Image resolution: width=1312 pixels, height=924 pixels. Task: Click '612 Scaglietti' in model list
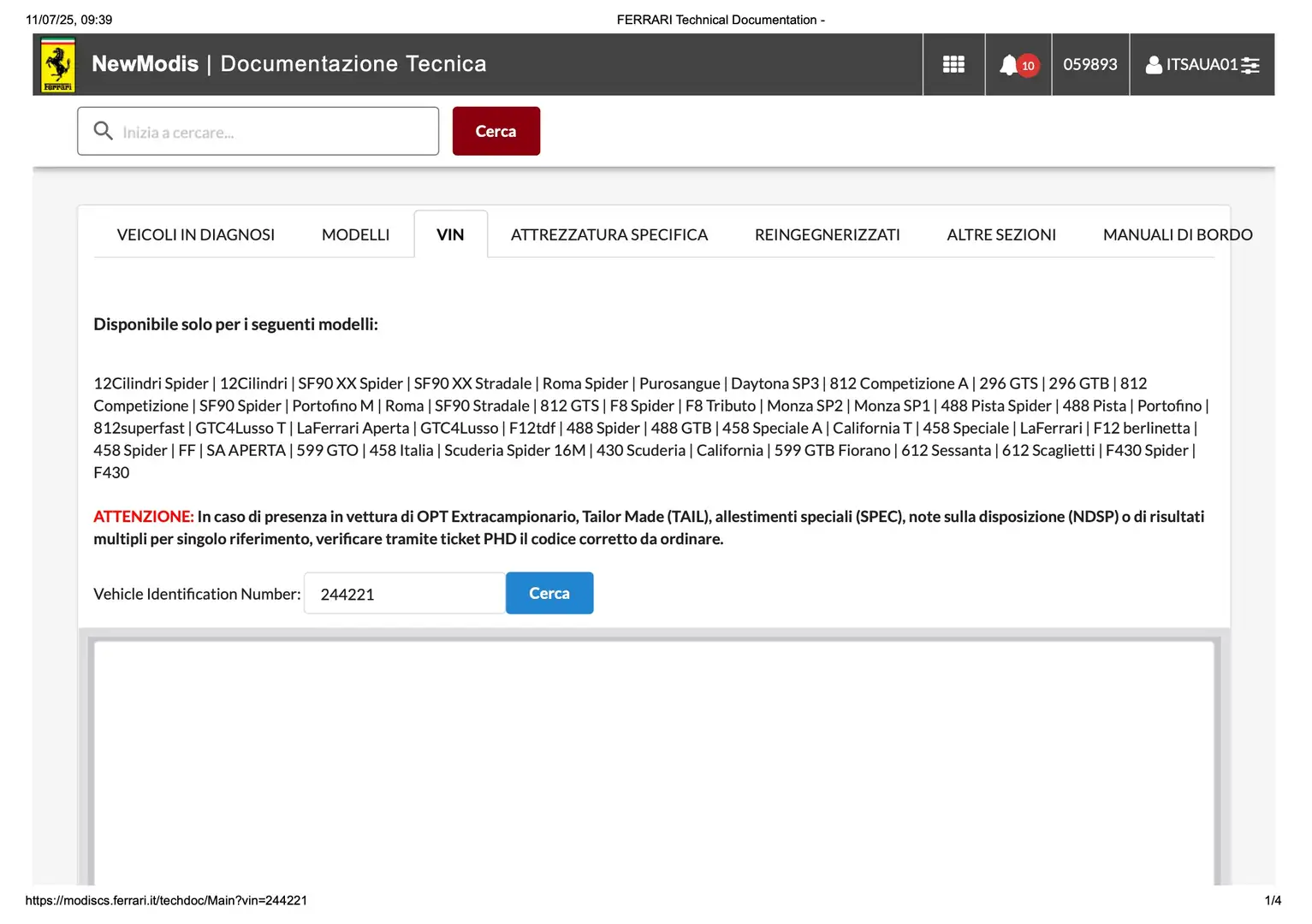[1048, 450]
